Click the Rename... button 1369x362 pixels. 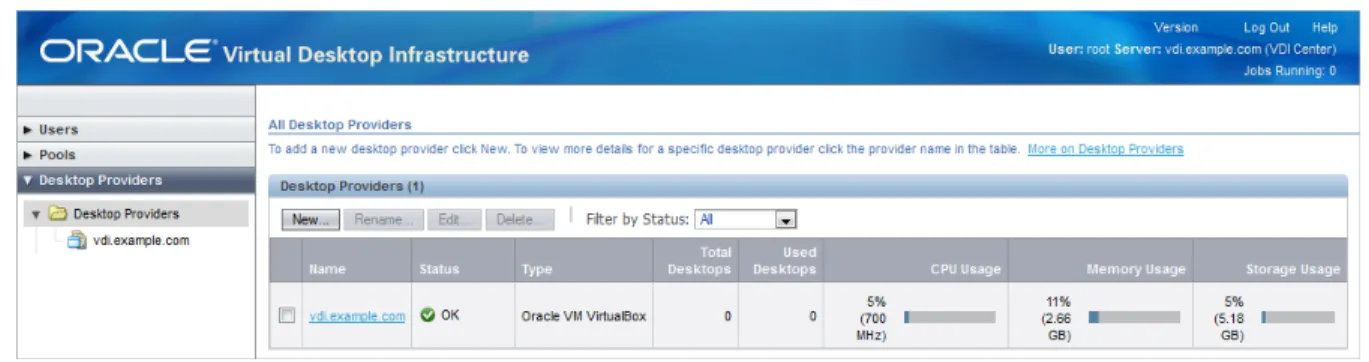pos(383,220)
